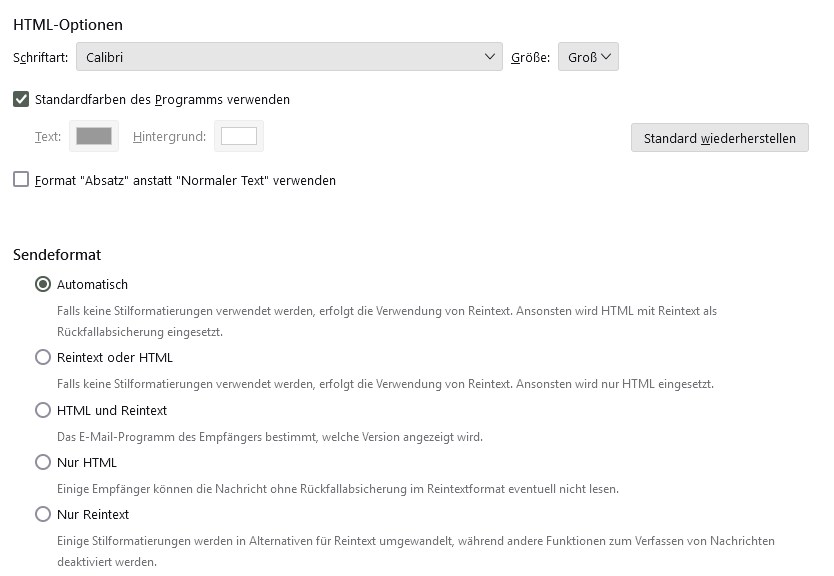Click the Text: label beside gray swatch
This screenshot has height=576, width=834.
[x=48, y=136]
